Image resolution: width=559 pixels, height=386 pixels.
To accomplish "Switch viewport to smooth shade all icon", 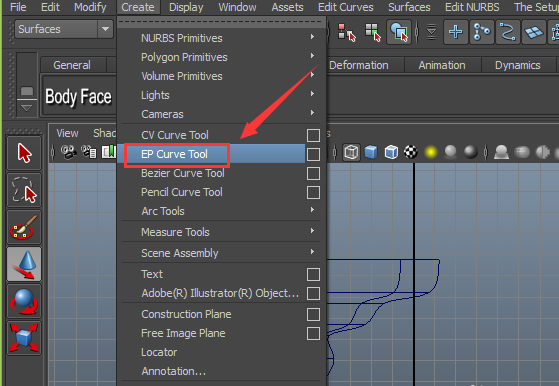I will click(371, 152).
